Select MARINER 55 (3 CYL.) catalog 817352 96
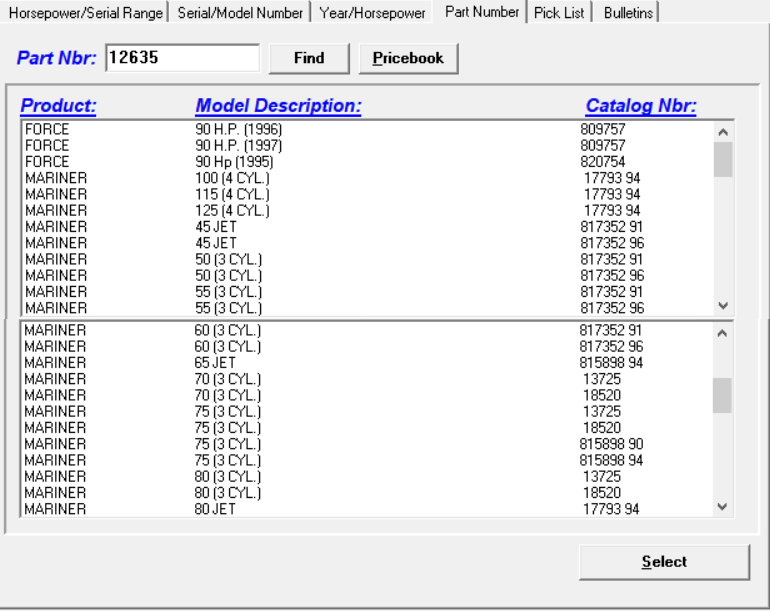Screen dimensions: 770x611 pyautogui.click(x=367, y=307)
